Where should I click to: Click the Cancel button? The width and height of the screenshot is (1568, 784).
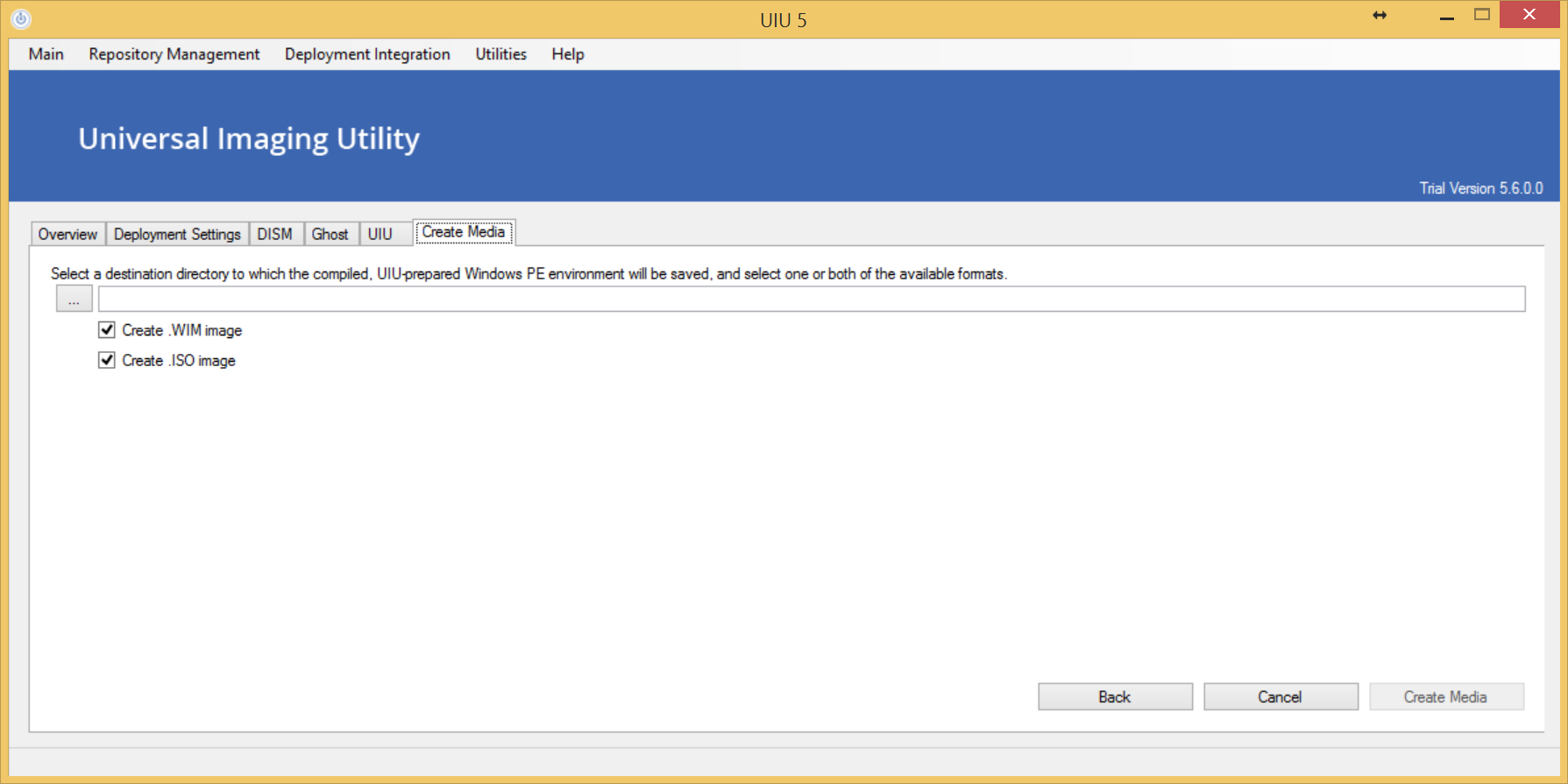click(x=1281, y=697)
